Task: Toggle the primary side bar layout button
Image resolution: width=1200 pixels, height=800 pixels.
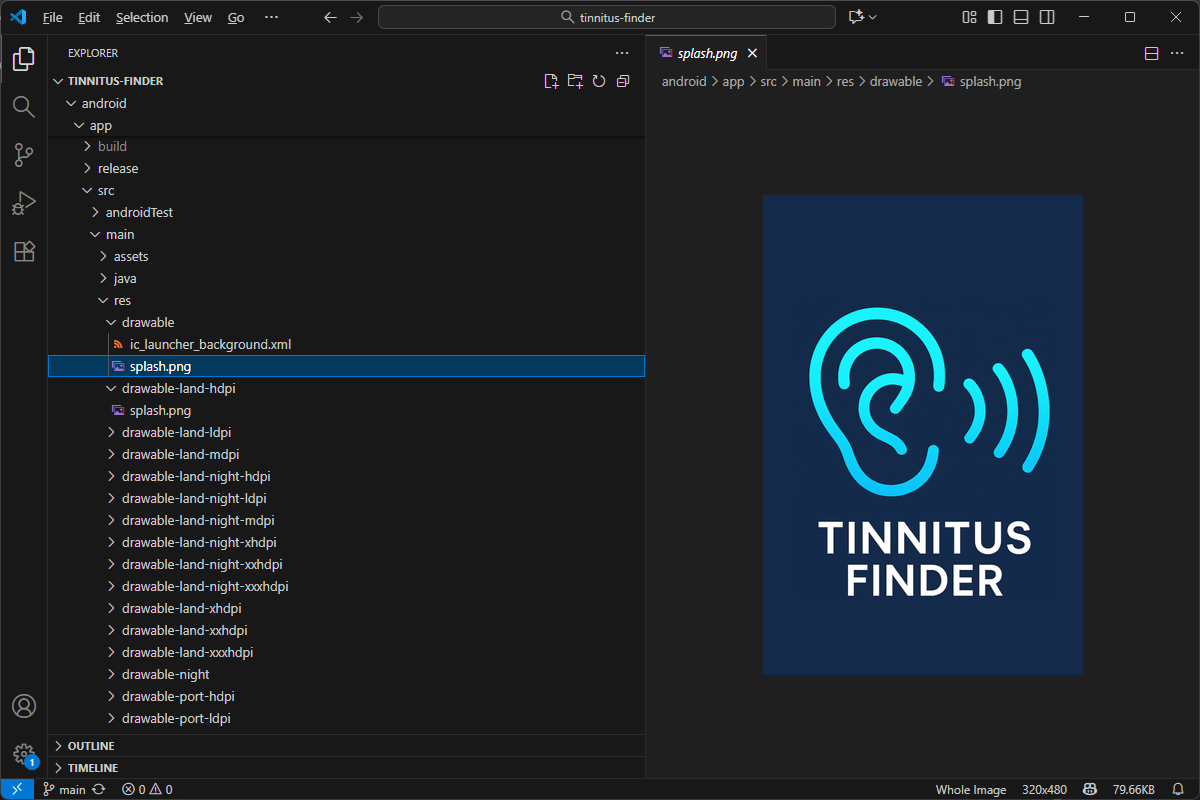Action: click(995, 17)
